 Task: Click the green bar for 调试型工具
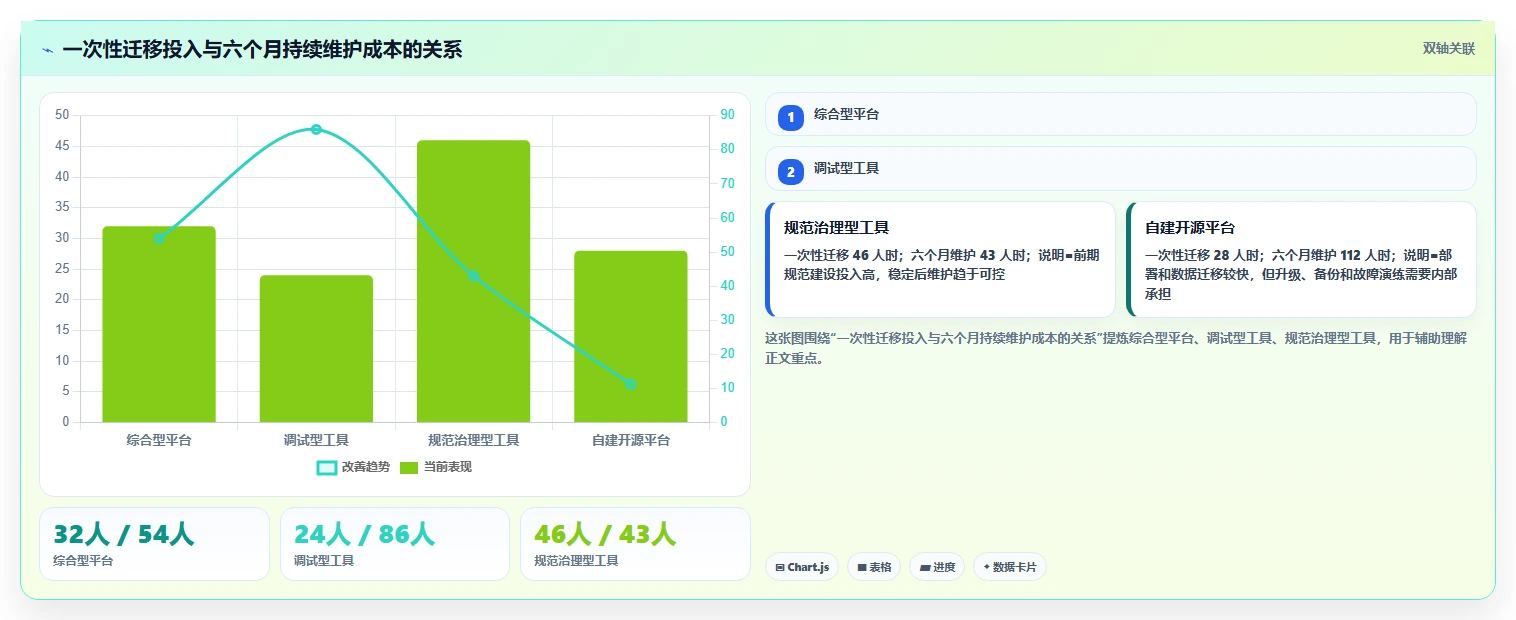click(316, 349)
